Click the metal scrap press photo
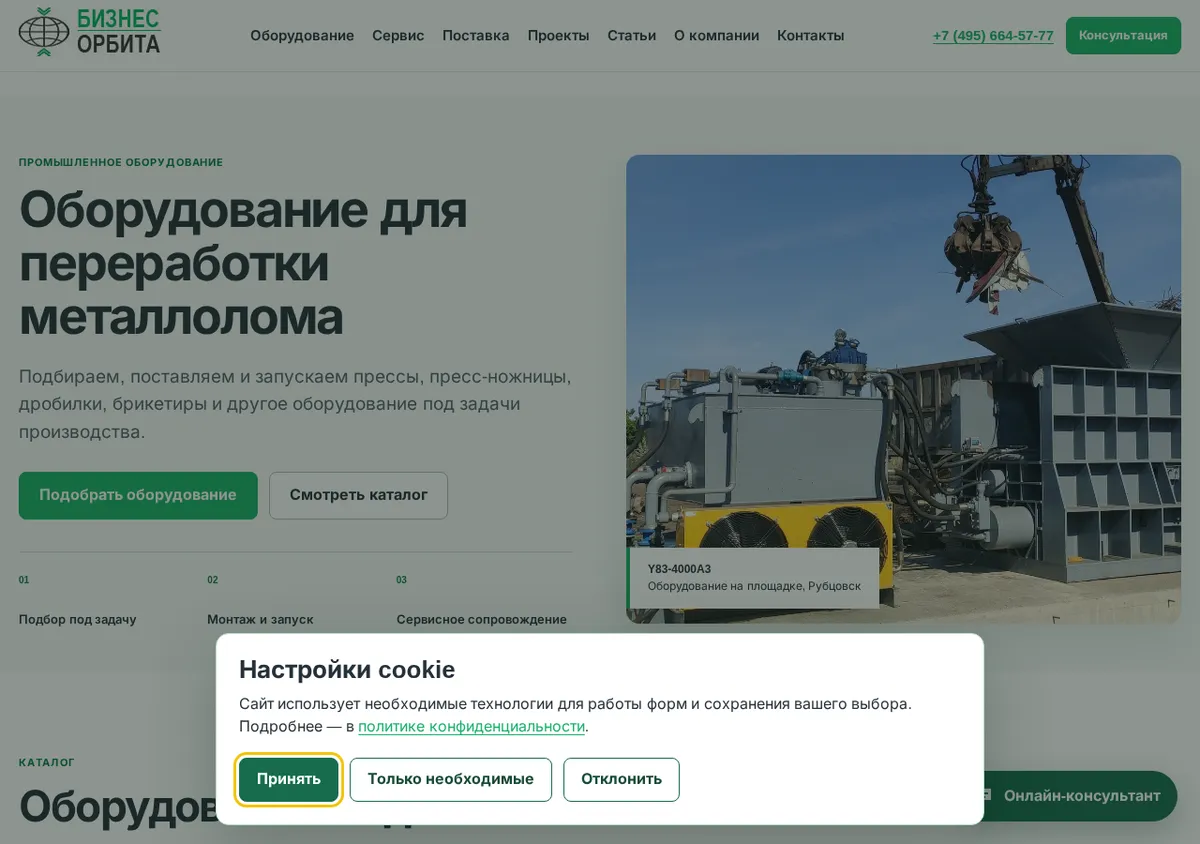Screen dimensions: 1200x844 903,389
